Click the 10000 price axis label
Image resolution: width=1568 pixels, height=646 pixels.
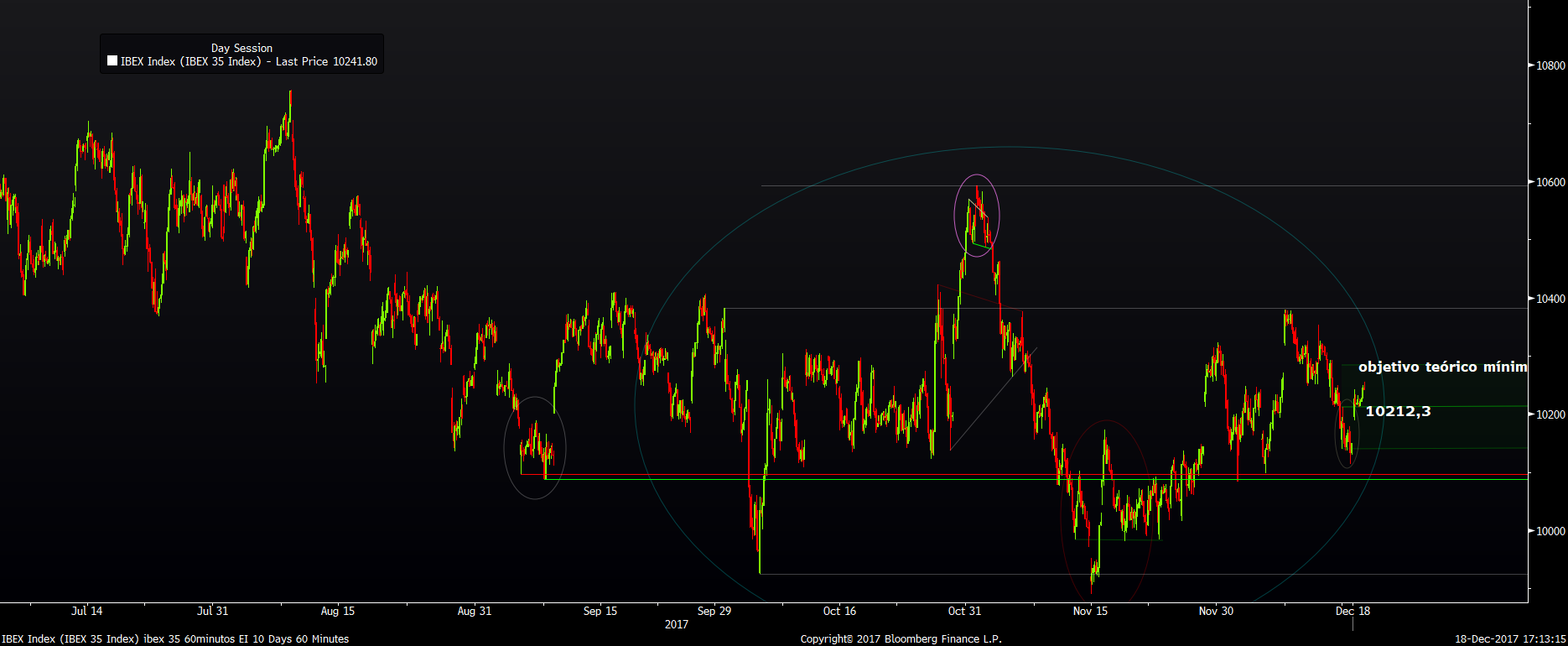[x=1550, y=531]
